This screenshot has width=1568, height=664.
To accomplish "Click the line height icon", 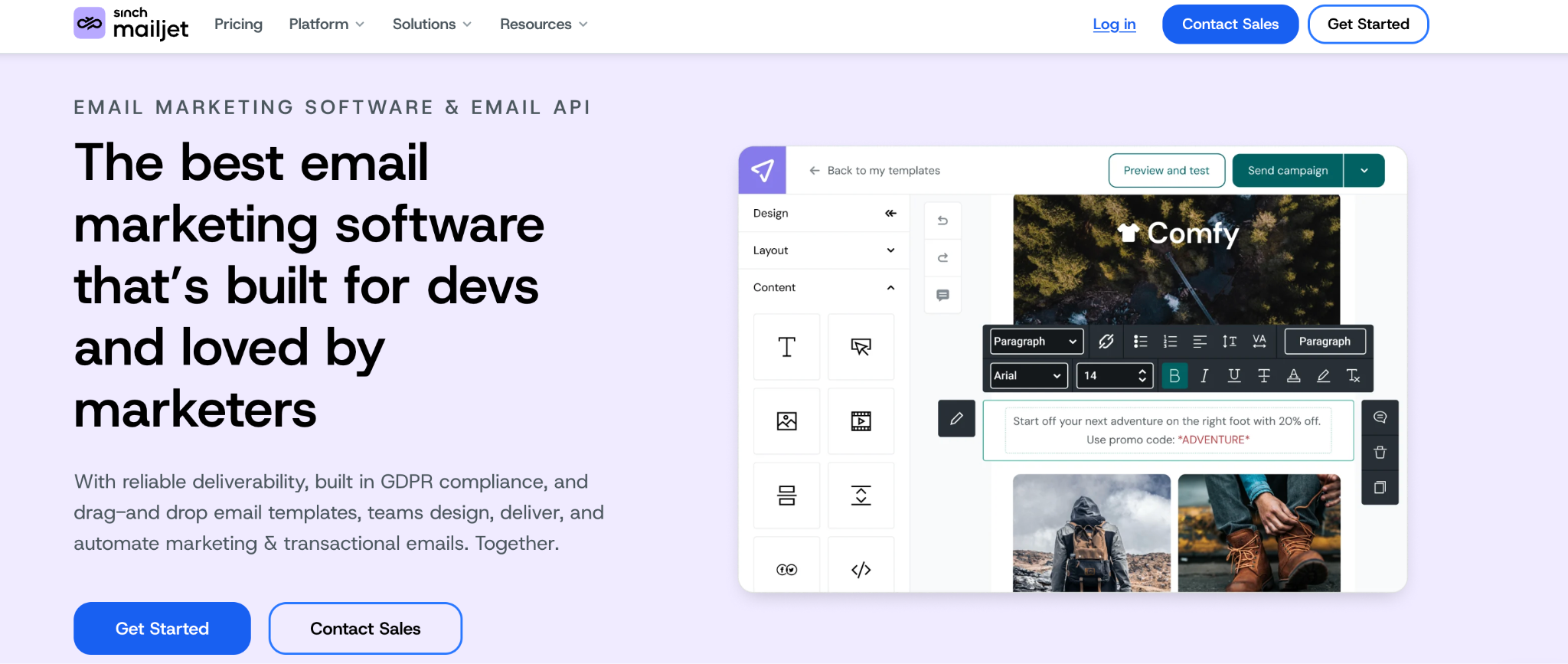I will [x=1230, y=342].
